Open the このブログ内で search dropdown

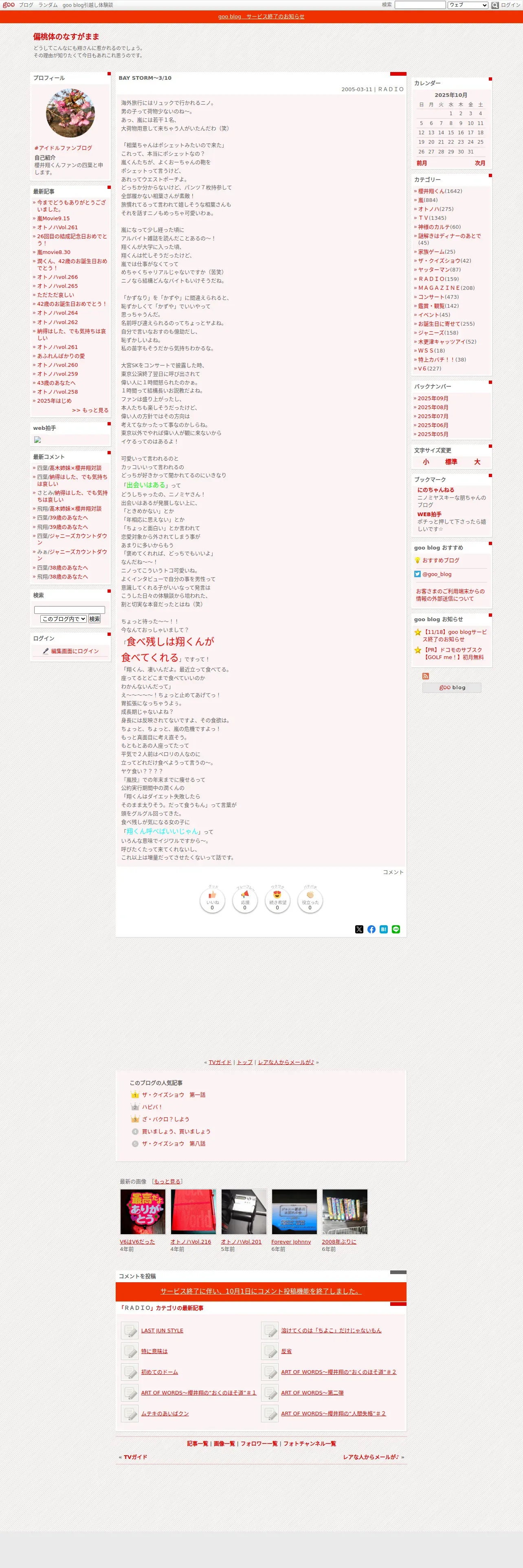(63, 618)
